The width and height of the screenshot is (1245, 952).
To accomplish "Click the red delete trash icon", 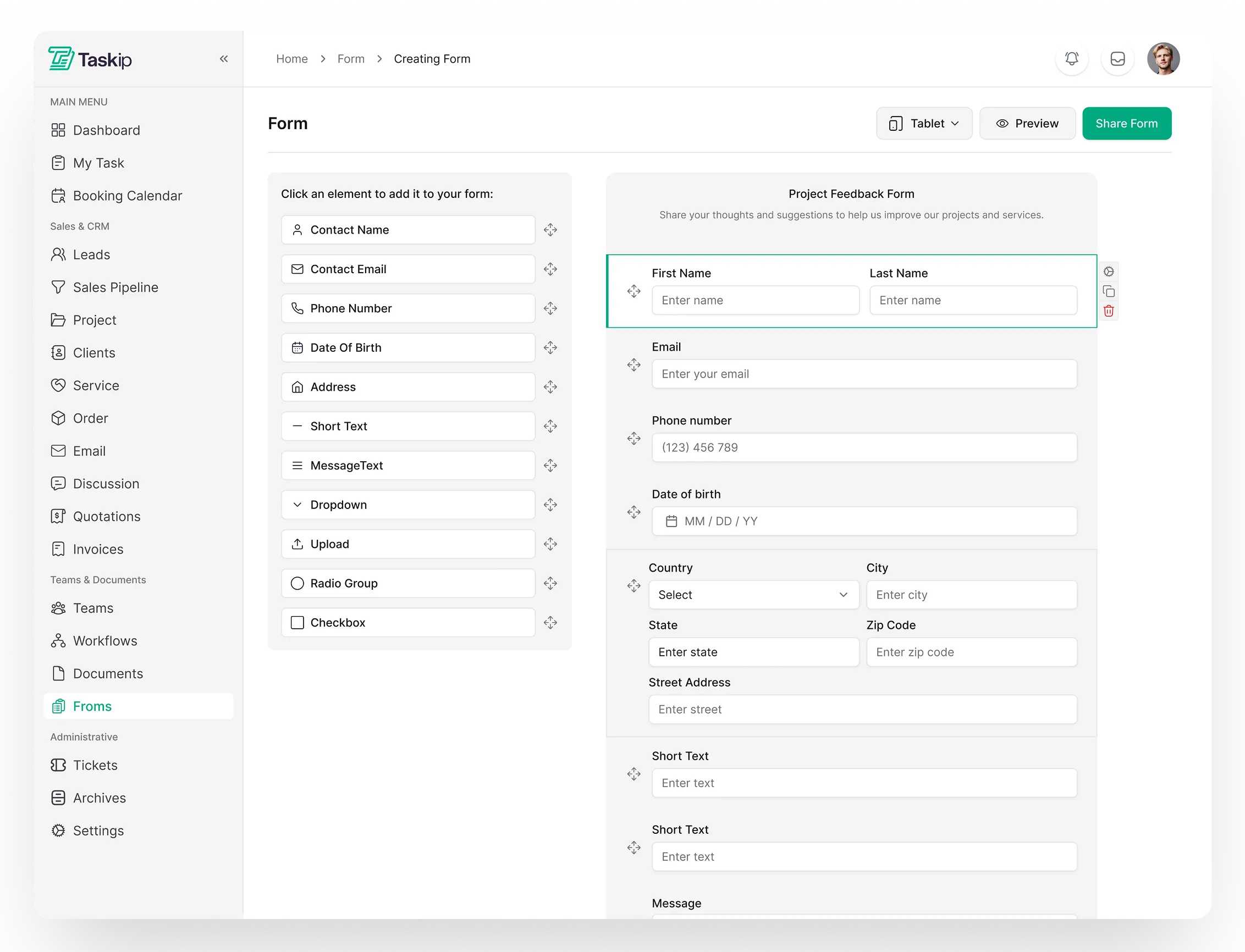I will [x=1109, y=311].
